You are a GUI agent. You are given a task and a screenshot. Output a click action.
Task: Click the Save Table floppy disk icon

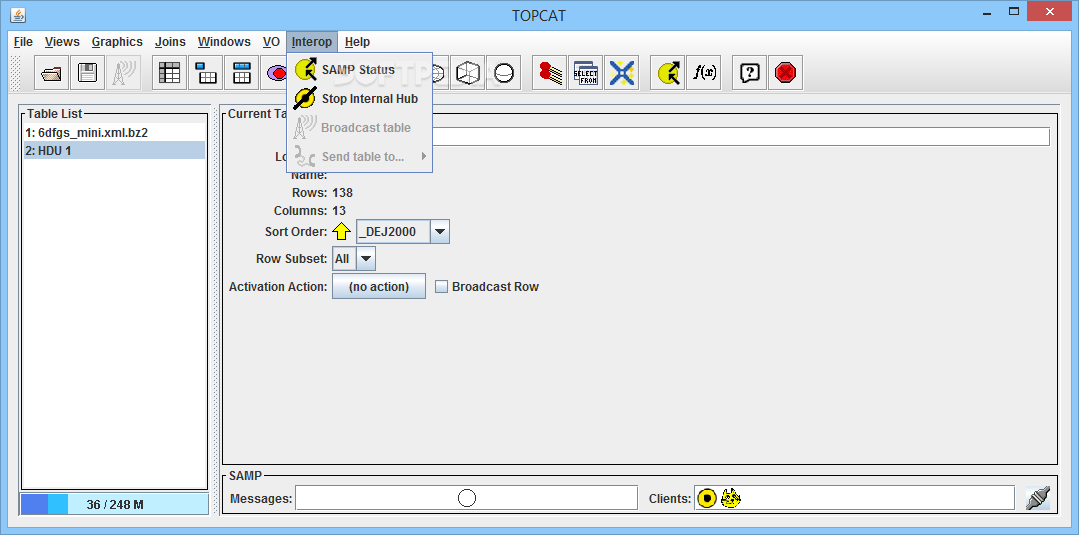87,72
